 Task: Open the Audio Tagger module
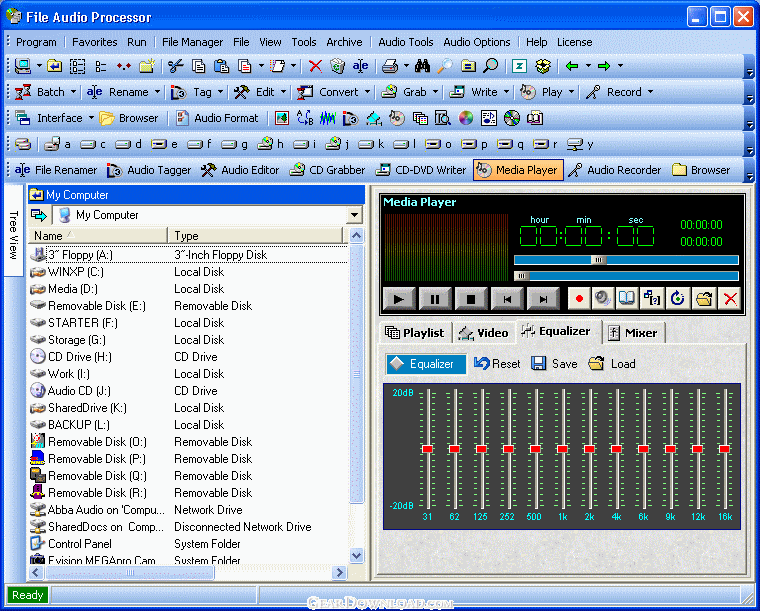pos(149,170)
